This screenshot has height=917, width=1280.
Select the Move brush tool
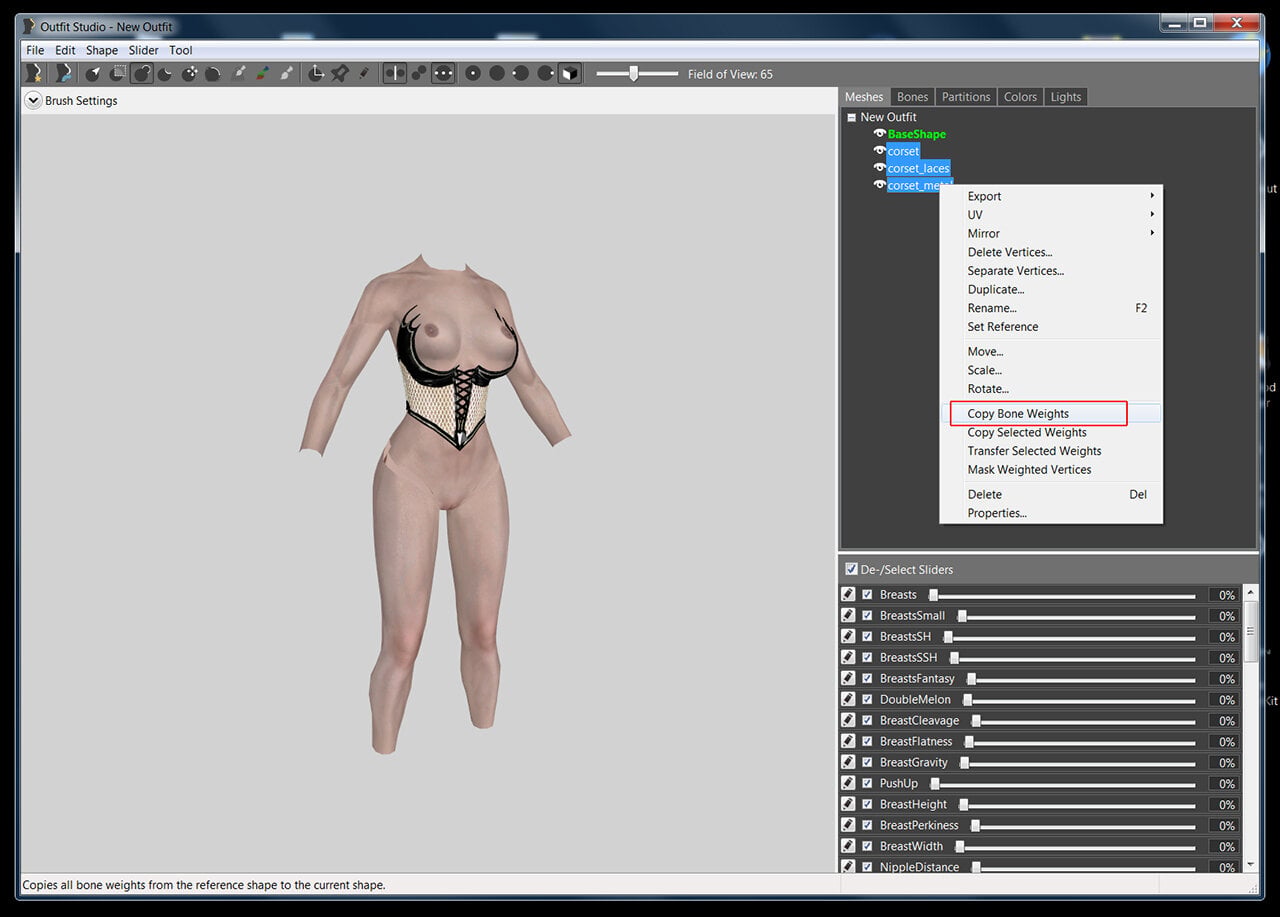189,73
